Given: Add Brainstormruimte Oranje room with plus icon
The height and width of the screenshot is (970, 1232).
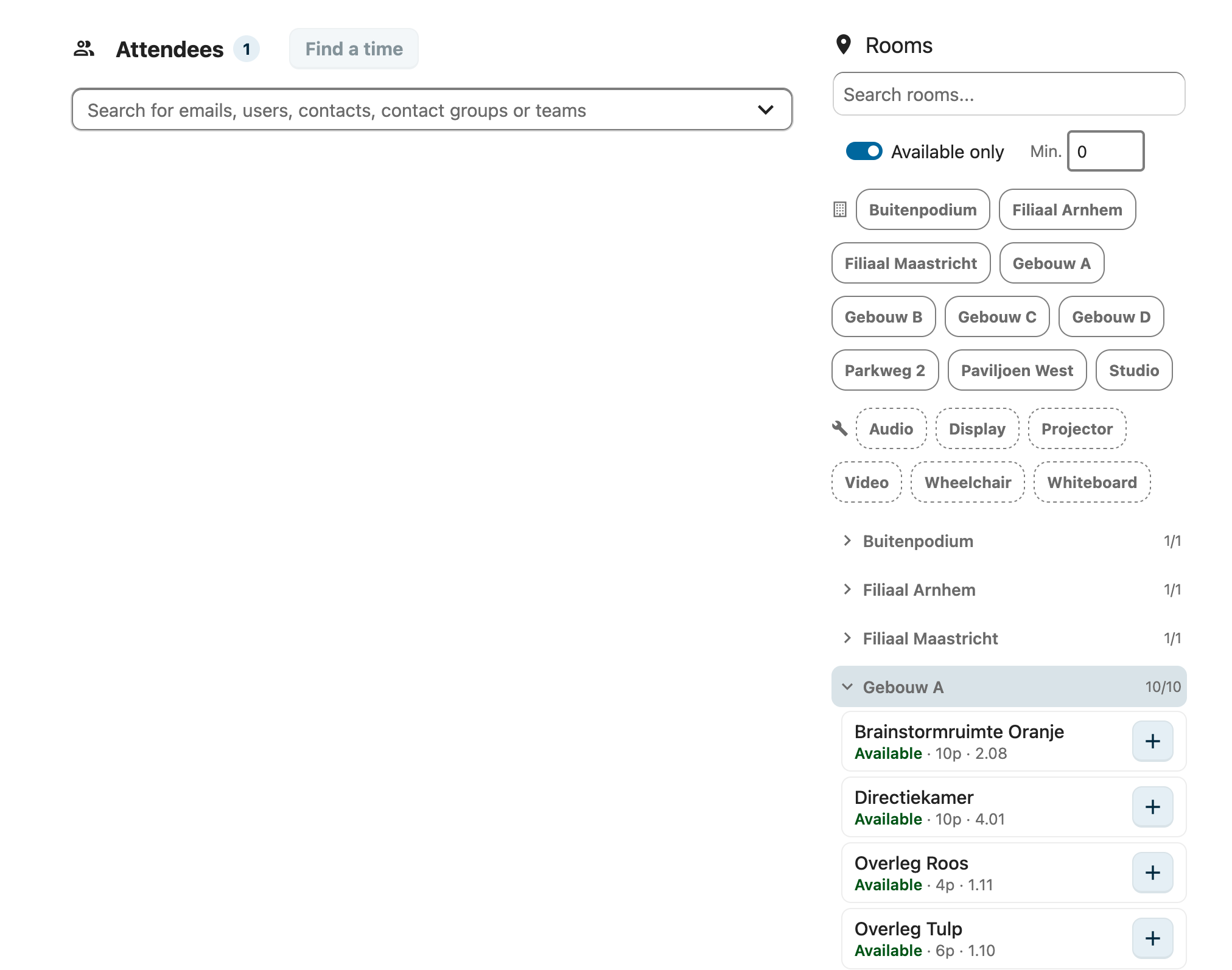Looking at the screenshot, I should point(1152,741).
